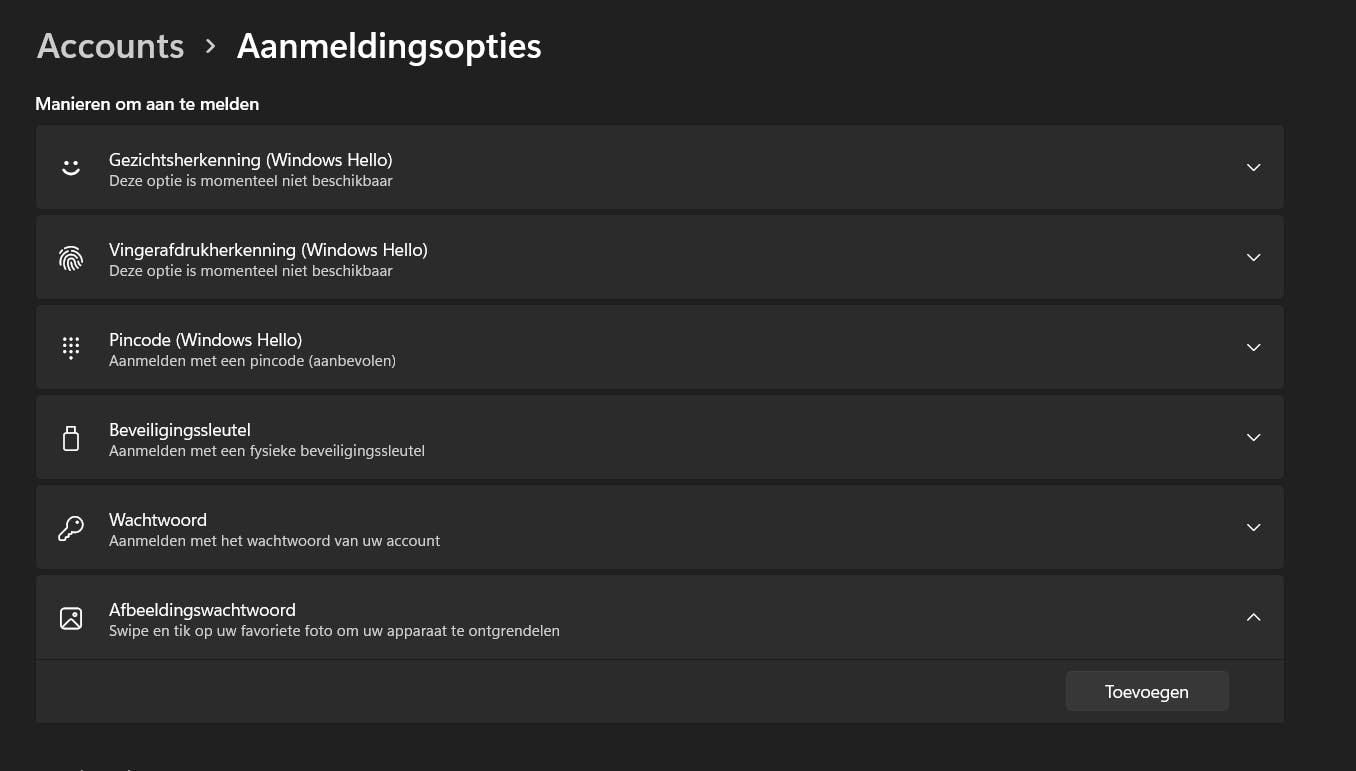Click the PIN keypad icon
Image resolution: width=1356 pixels, height=771 pixels.
click(x=71, y=348)
